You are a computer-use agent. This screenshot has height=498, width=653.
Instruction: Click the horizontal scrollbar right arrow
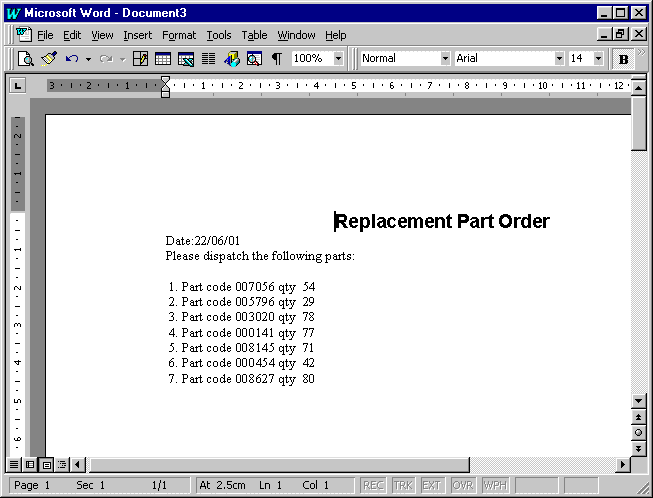(623, 464)
